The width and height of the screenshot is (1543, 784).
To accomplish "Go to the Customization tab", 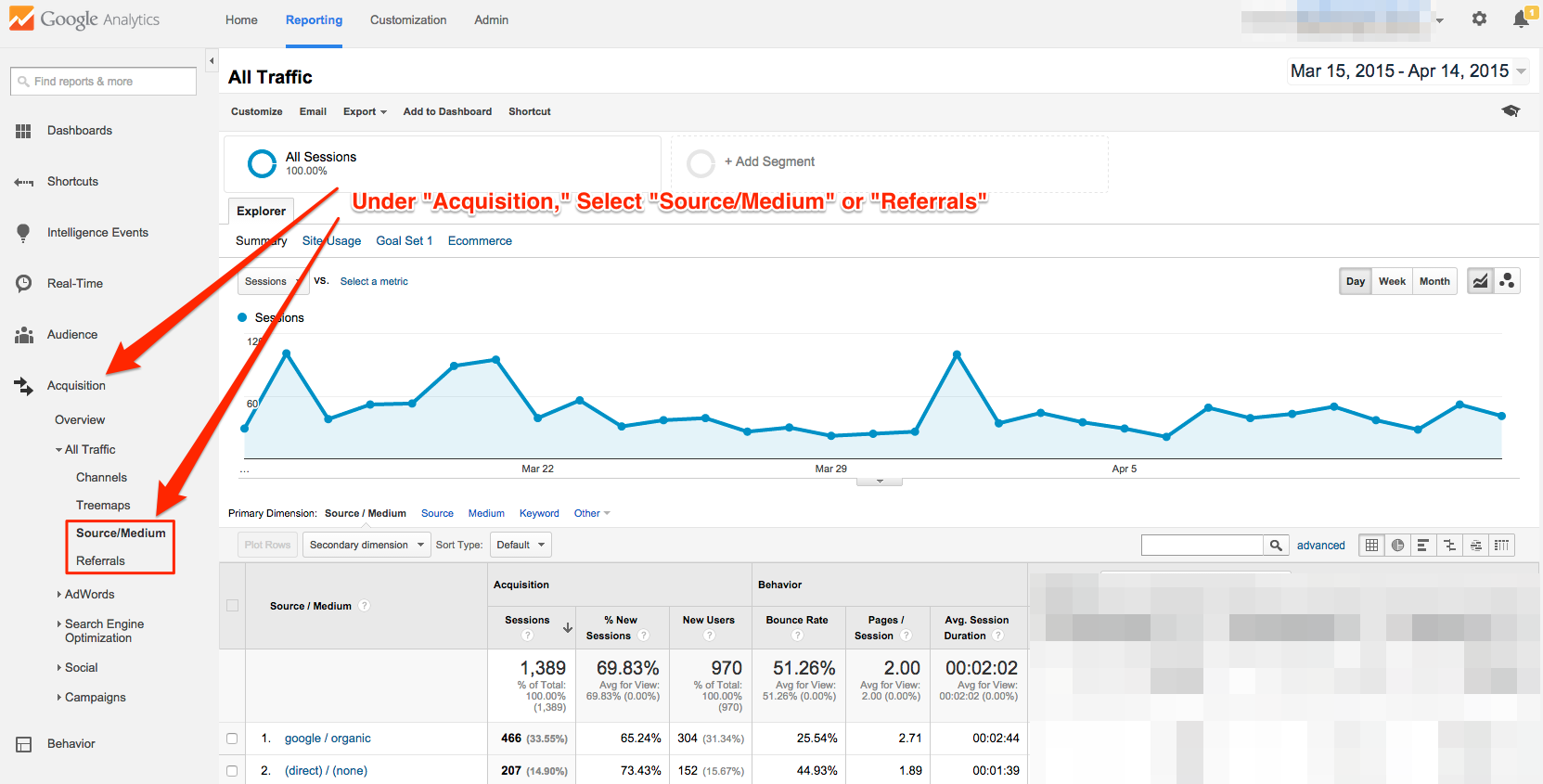I will click(x=408, y=19).
